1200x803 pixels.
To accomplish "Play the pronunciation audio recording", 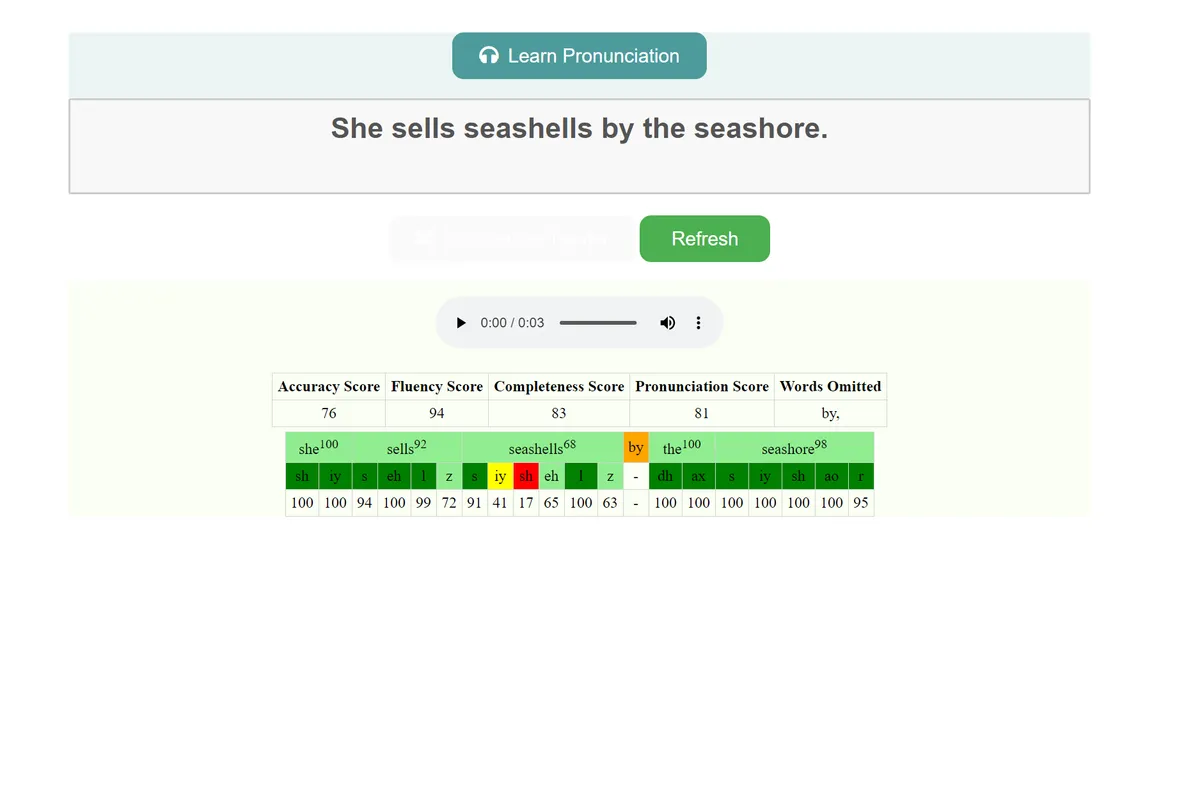I will pyautogui.click(x=461, y=322).
